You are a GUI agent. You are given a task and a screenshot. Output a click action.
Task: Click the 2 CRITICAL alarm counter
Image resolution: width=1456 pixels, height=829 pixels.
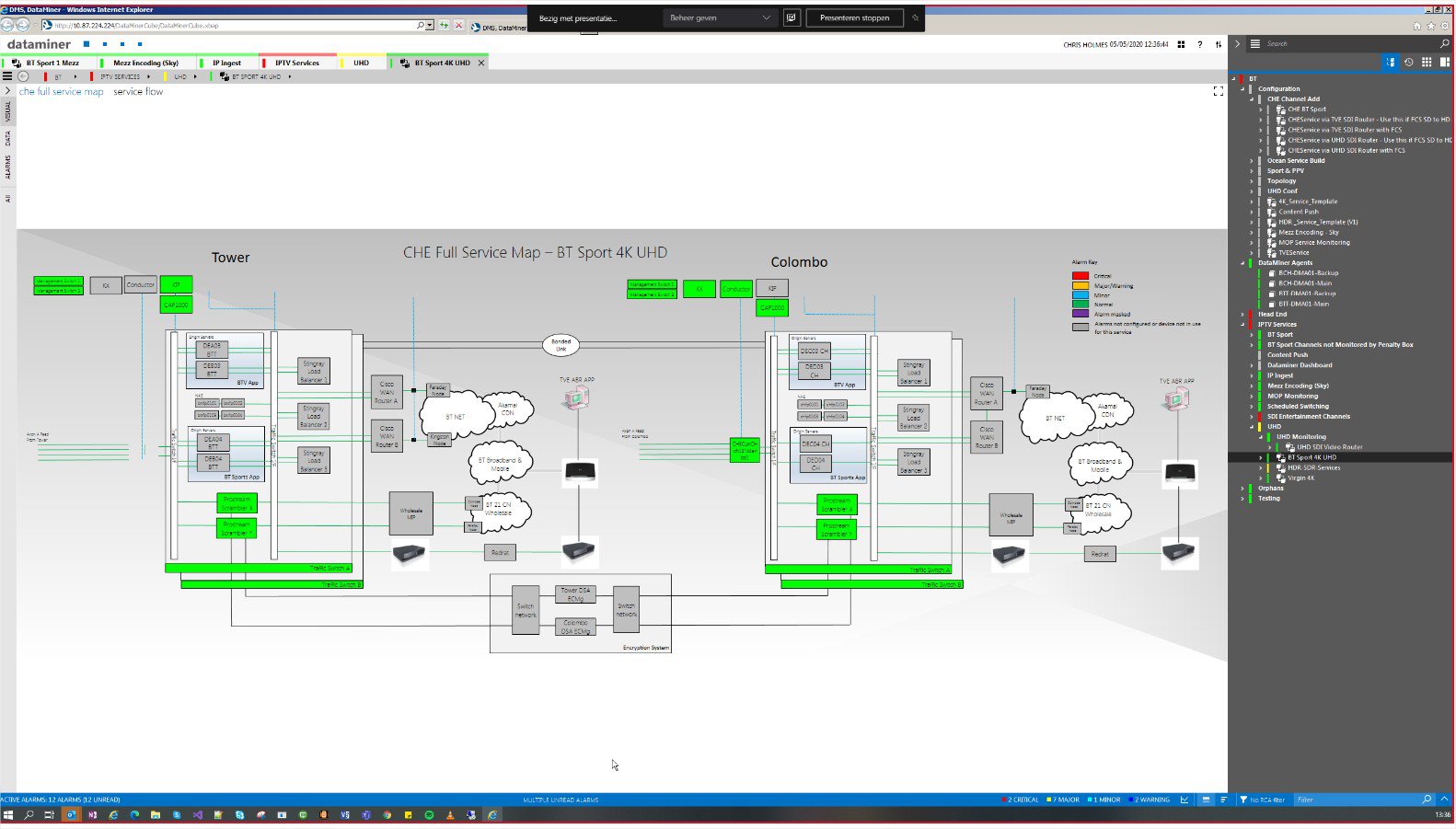tap(1021, 800)
